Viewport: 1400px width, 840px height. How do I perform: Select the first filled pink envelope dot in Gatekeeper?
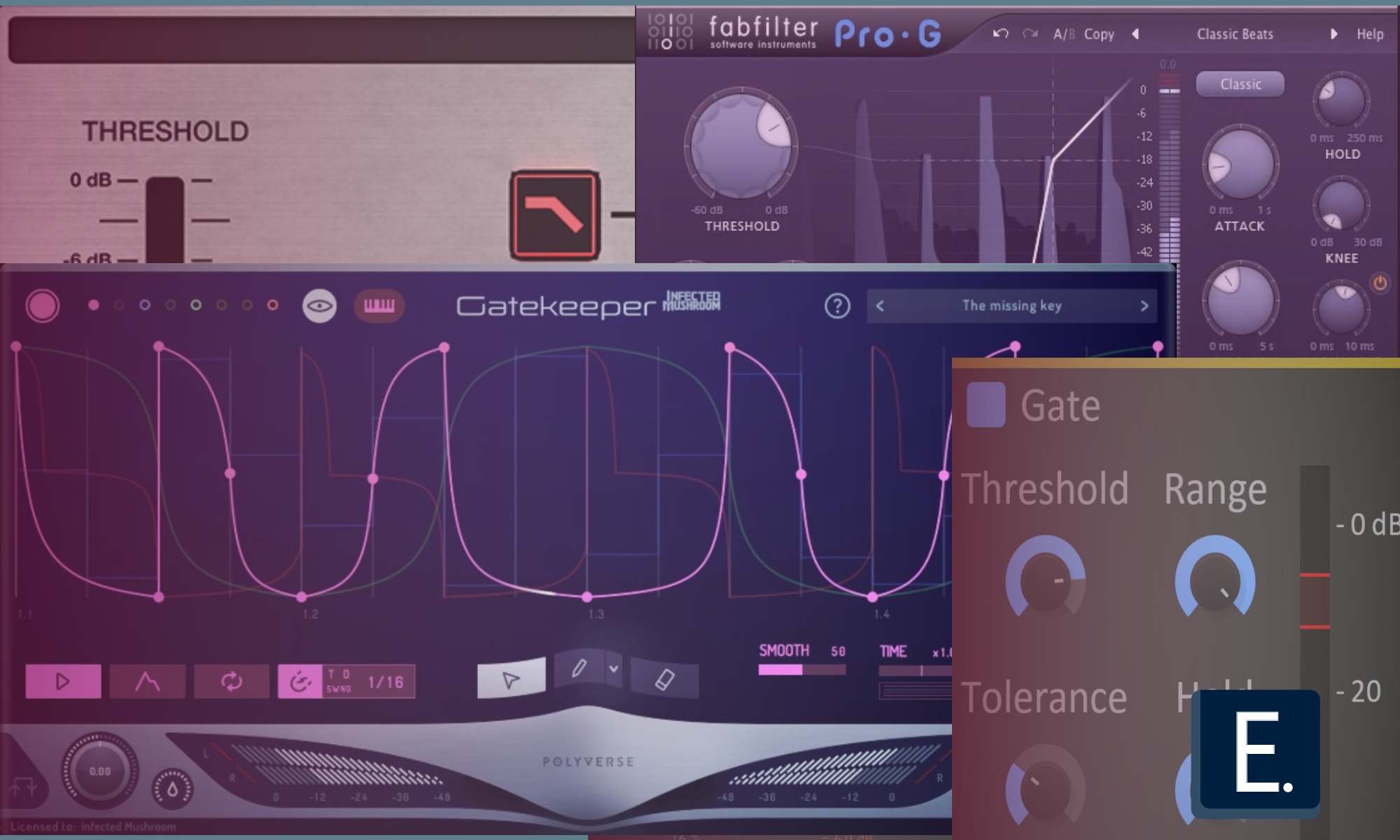94,305
